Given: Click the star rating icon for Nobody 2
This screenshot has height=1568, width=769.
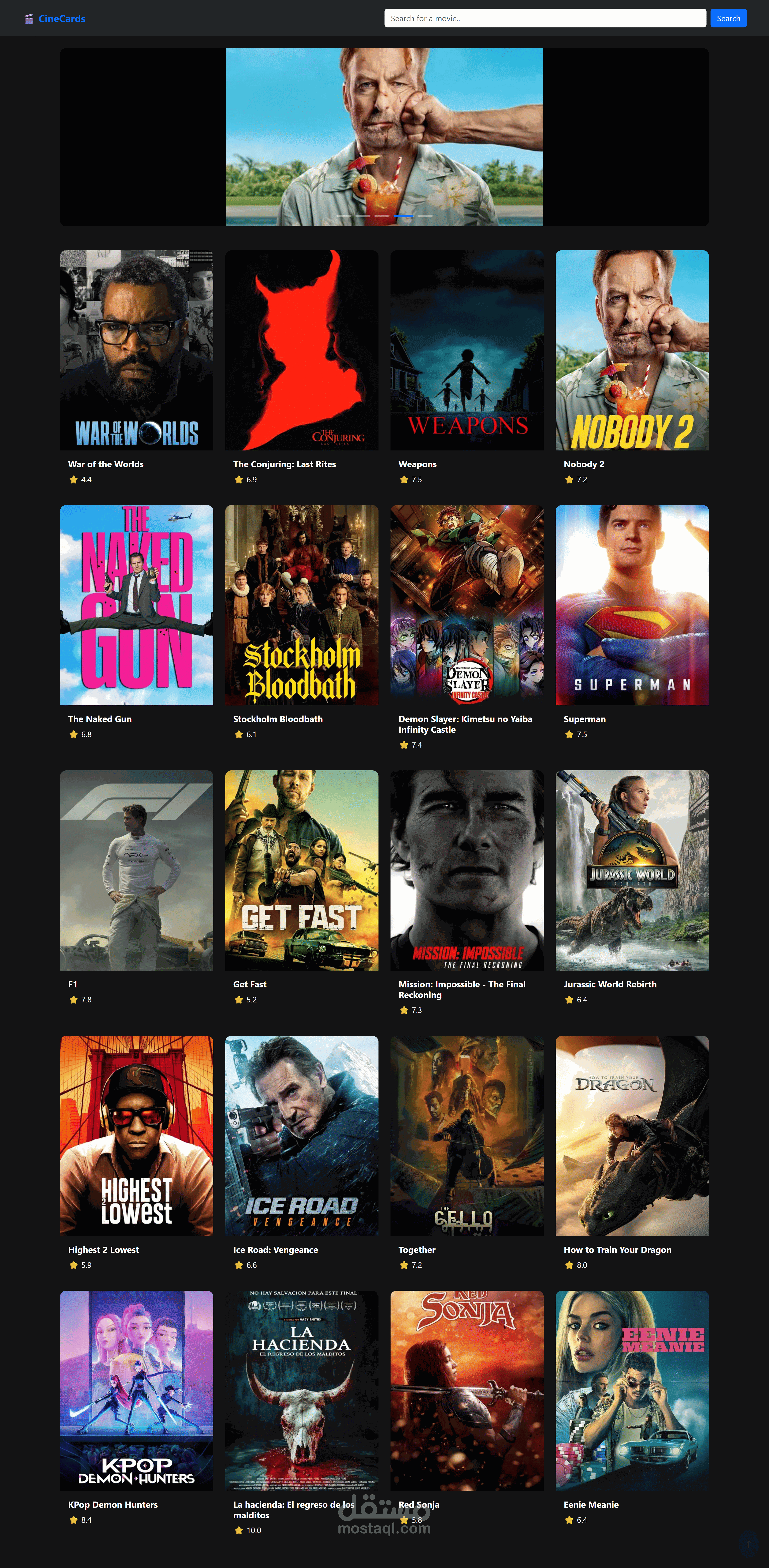Looking at the screenshot, I should [x=569, y=480].
